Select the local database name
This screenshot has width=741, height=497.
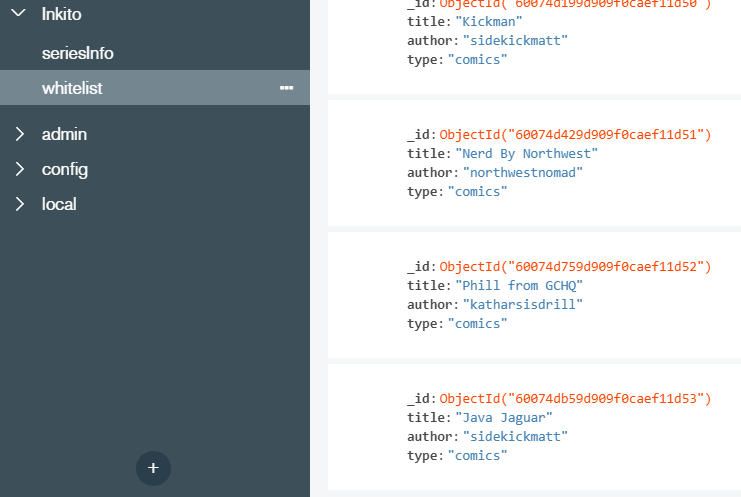click(59, 204)
